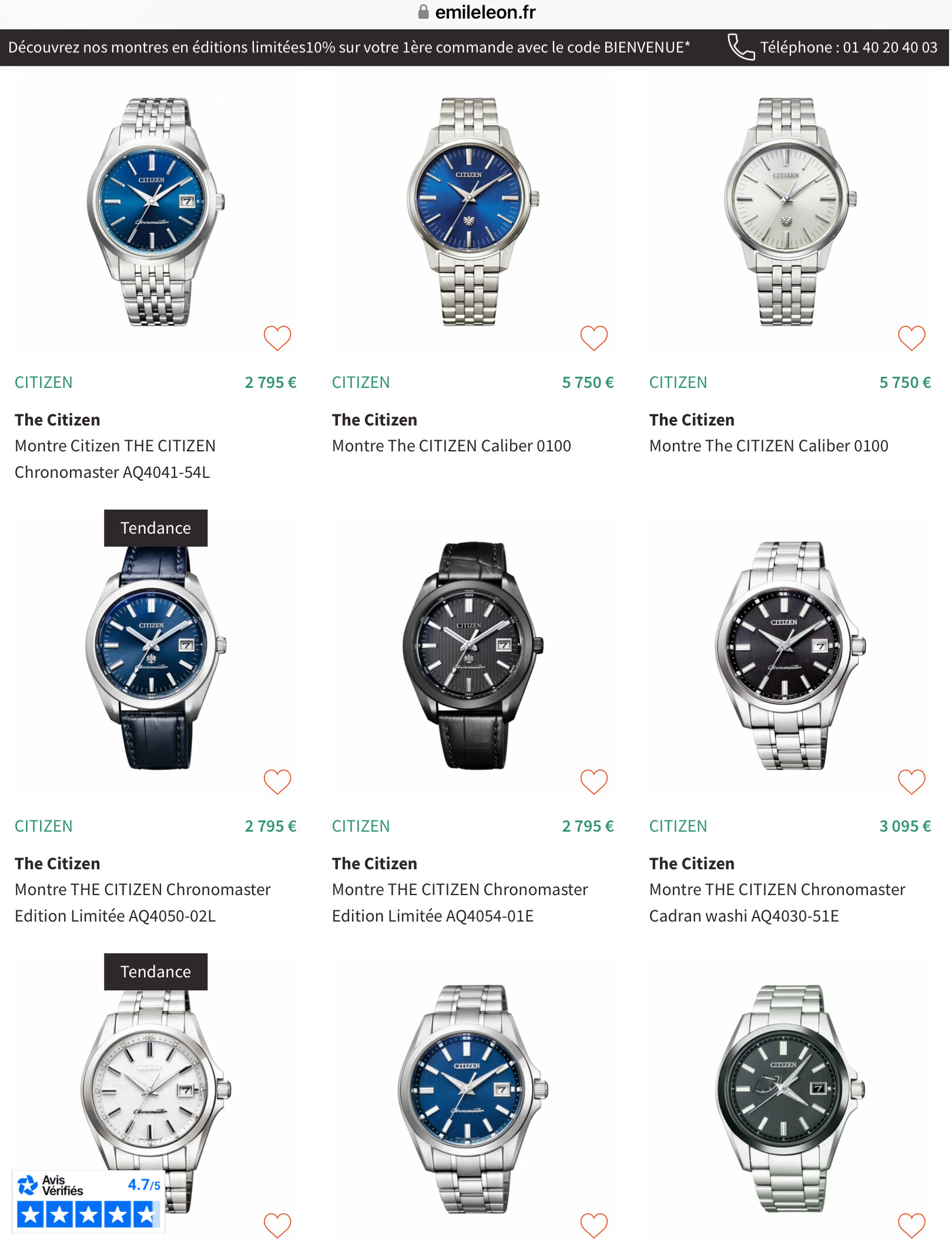Click the black leather strap AQ4054-01E watch image

472,655
